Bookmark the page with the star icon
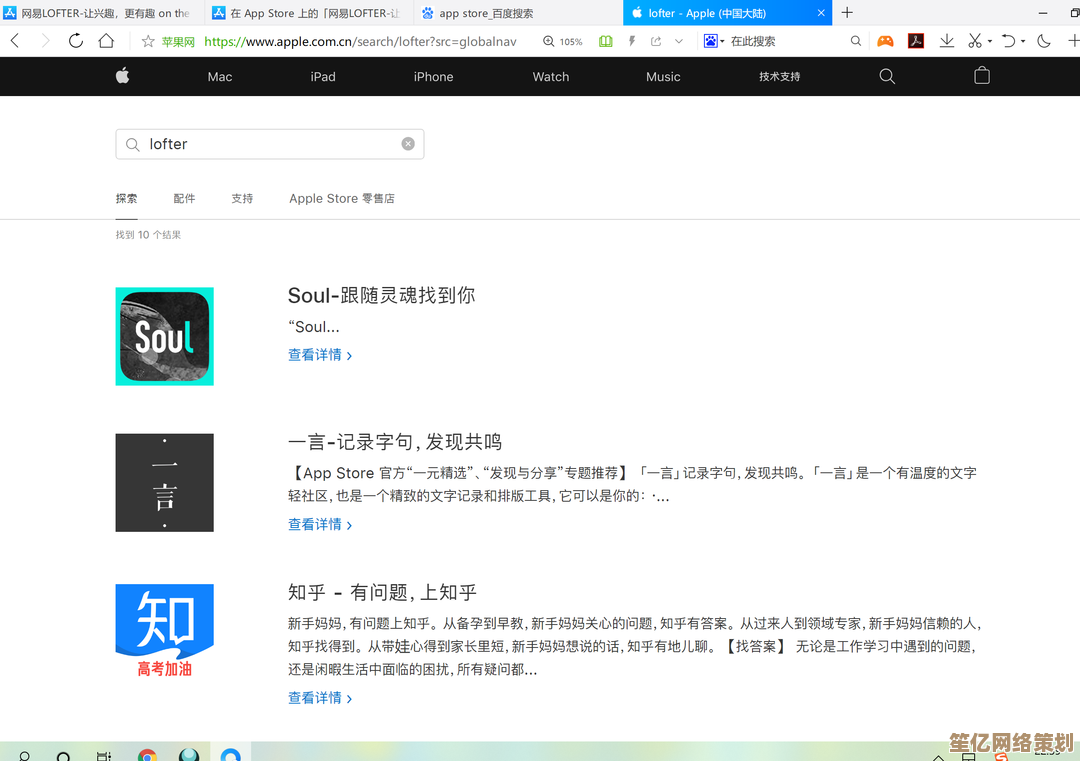Viewport: 1080px width, 761px height. point(147,41)
